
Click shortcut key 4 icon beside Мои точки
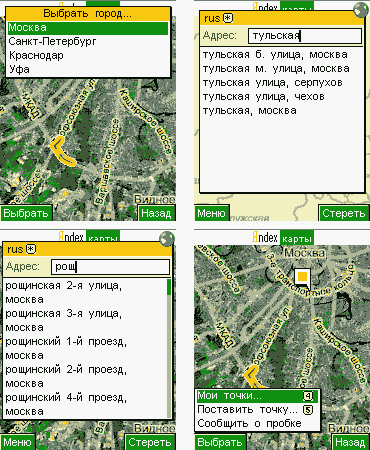309,396
